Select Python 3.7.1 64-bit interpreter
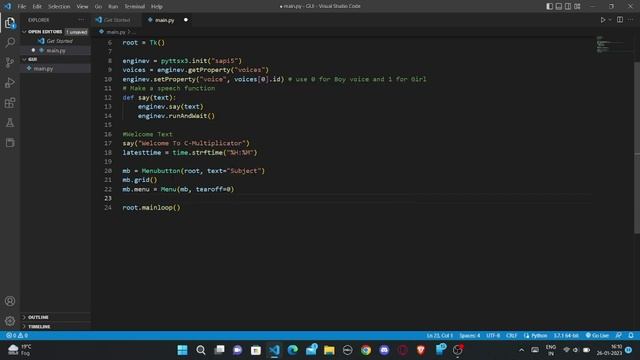 [x=566, y=336]
